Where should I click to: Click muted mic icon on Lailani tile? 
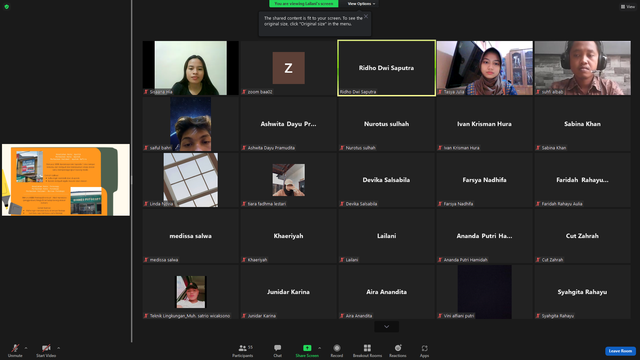pyautogui.click(x=342, y=260)
